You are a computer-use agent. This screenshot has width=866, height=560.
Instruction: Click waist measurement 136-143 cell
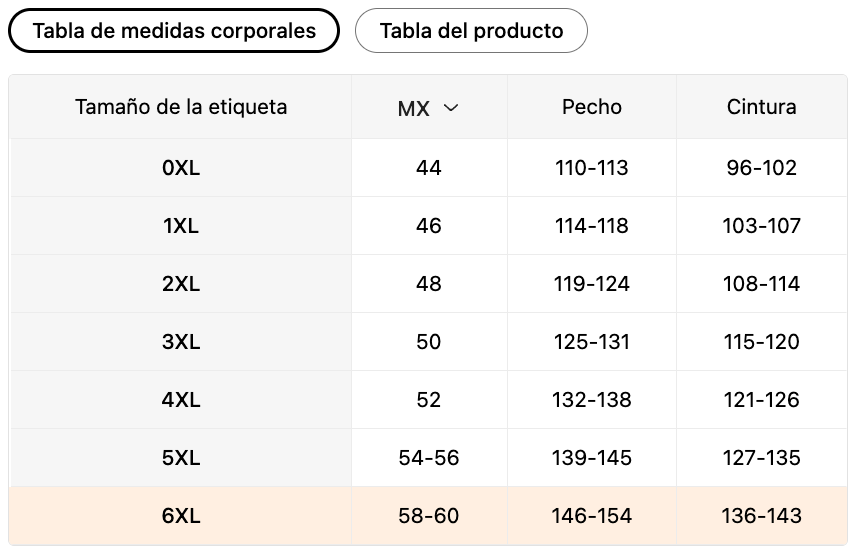(x=762, y=516)
